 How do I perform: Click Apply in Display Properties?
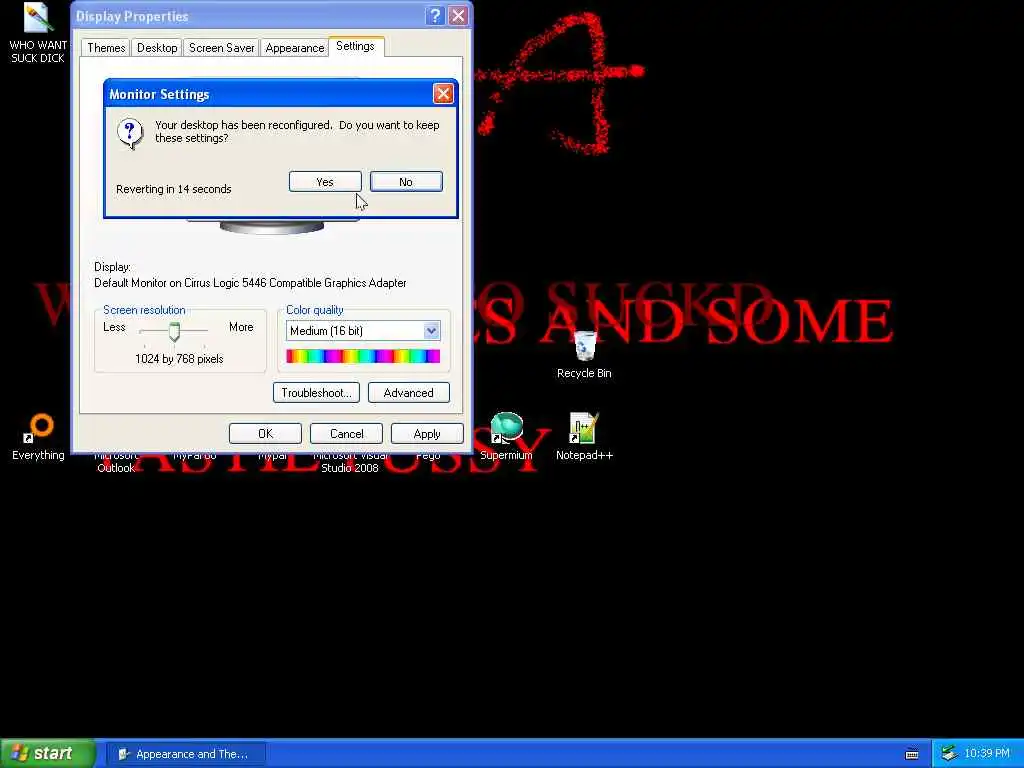[x=427, y=434]
